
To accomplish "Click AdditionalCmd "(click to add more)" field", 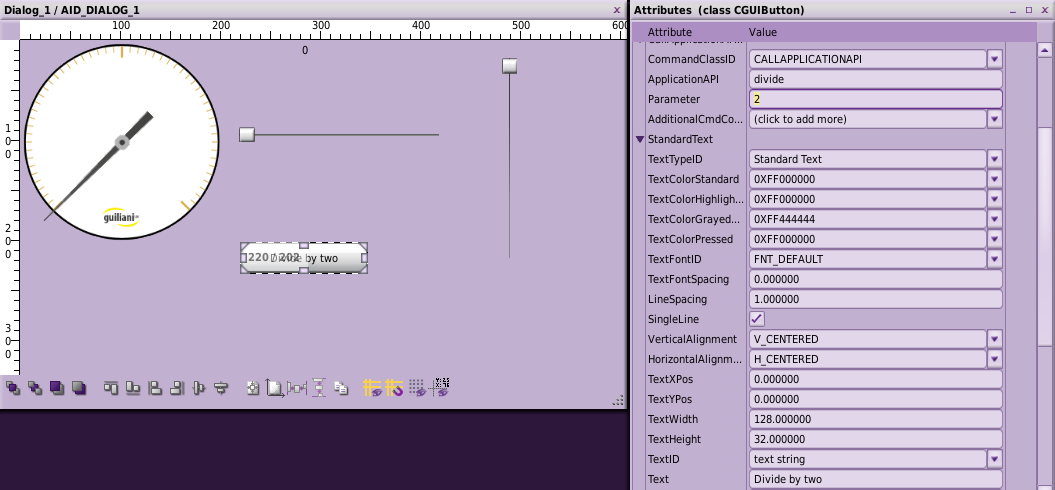I will (866, 119).
